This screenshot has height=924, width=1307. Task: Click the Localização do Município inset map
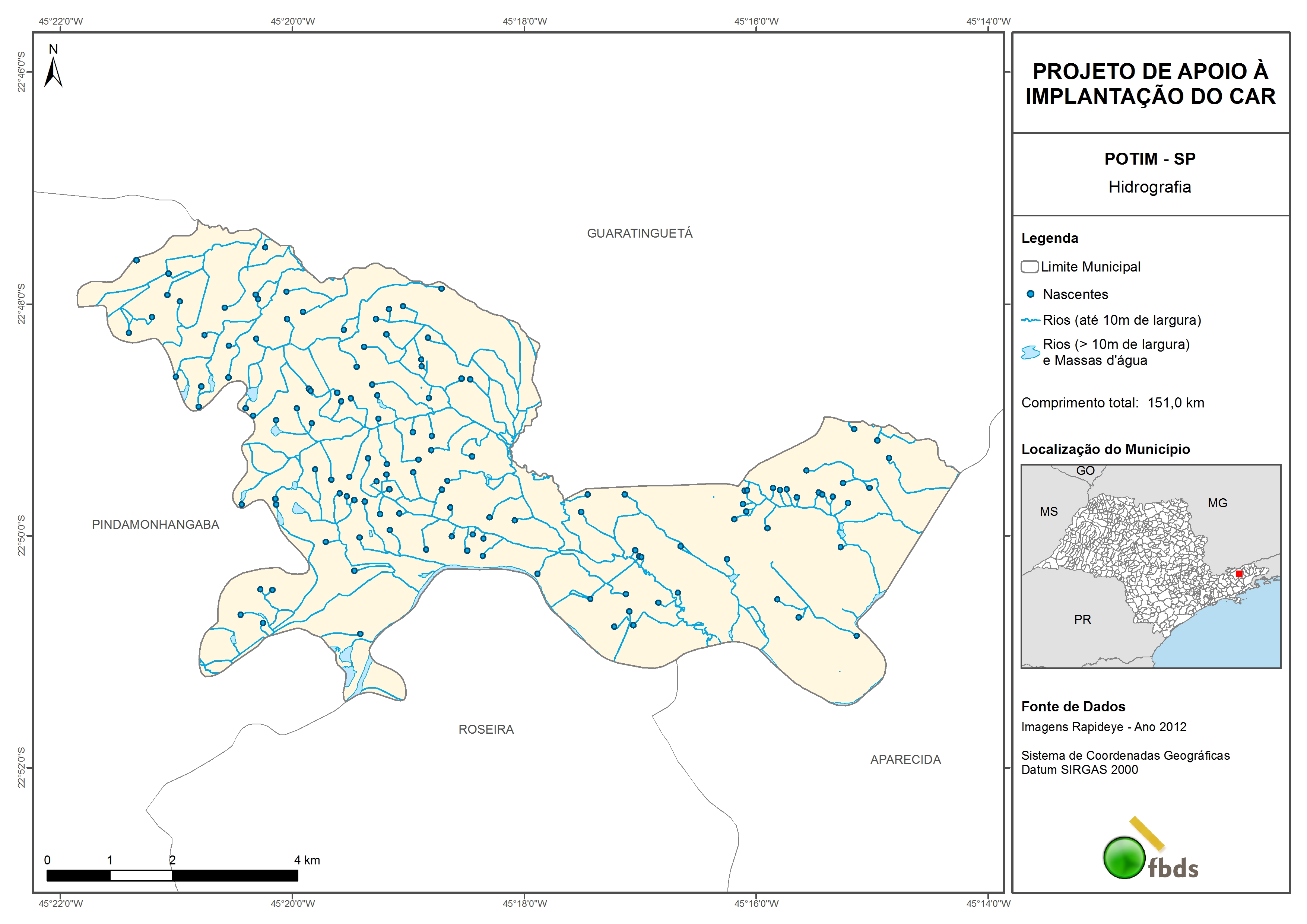coord(1151,566)
